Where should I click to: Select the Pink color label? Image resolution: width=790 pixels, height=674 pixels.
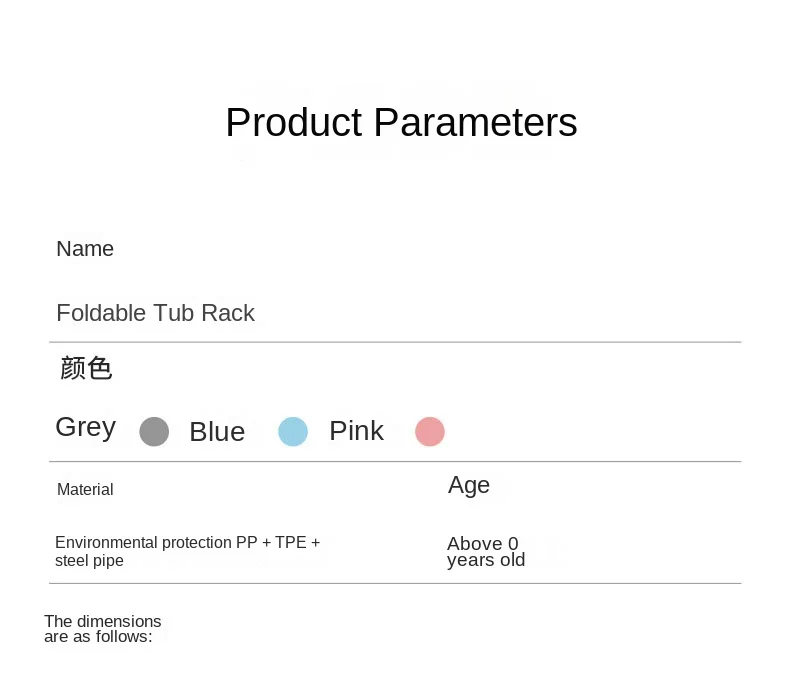click(357, 431)
